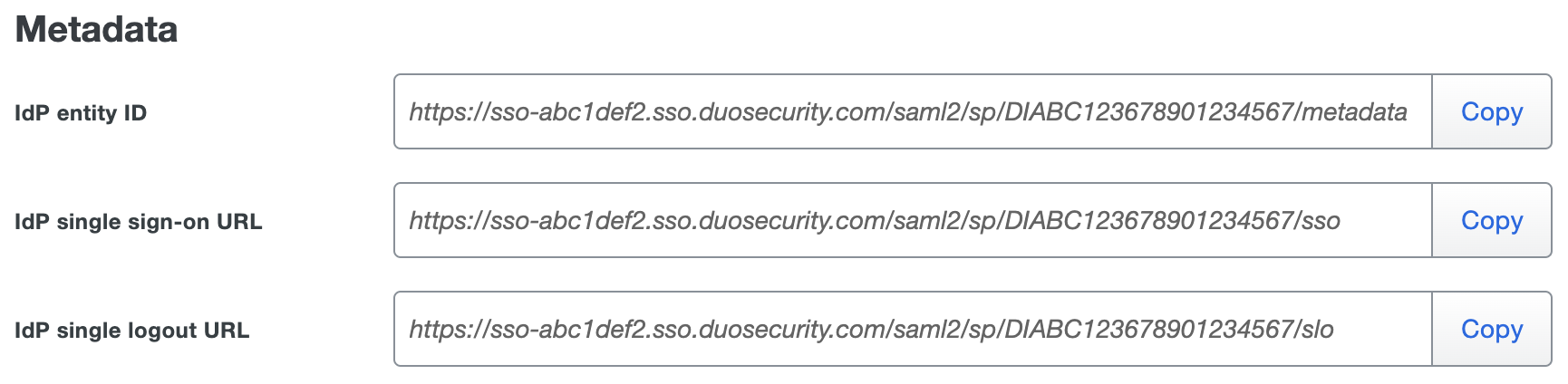Click the "IdP single sign-on URL" label
Image resolution: width=1568 pixels, height=384 pixels.
[x=139, y=222]
